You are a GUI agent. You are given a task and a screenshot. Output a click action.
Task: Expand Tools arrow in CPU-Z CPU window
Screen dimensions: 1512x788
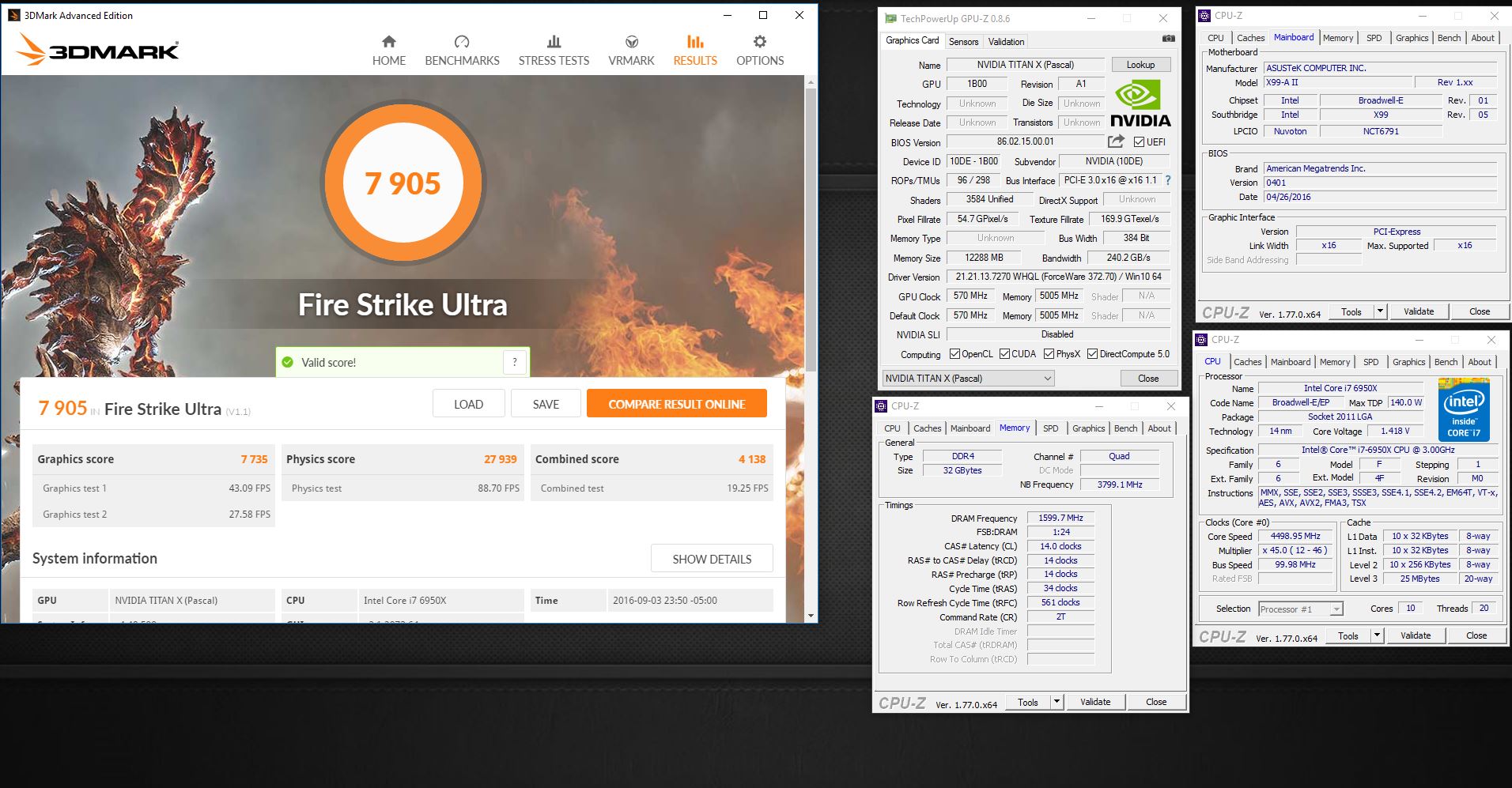pos(1377,635)
